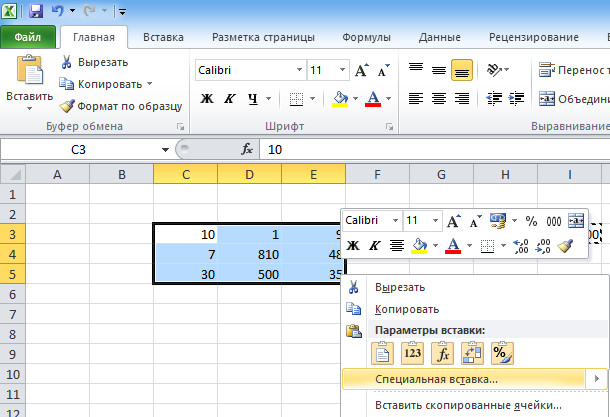Customize quick access toolbar dropdown
610x417 pixels.
(x=123, y=12)
